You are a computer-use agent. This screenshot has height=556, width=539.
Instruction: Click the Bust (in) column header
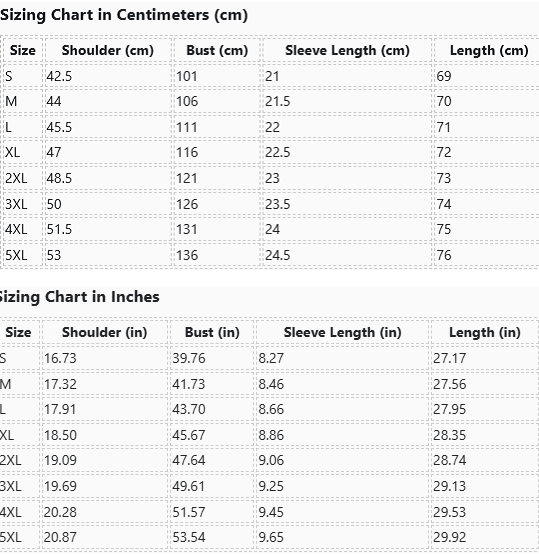coord(212,333)
